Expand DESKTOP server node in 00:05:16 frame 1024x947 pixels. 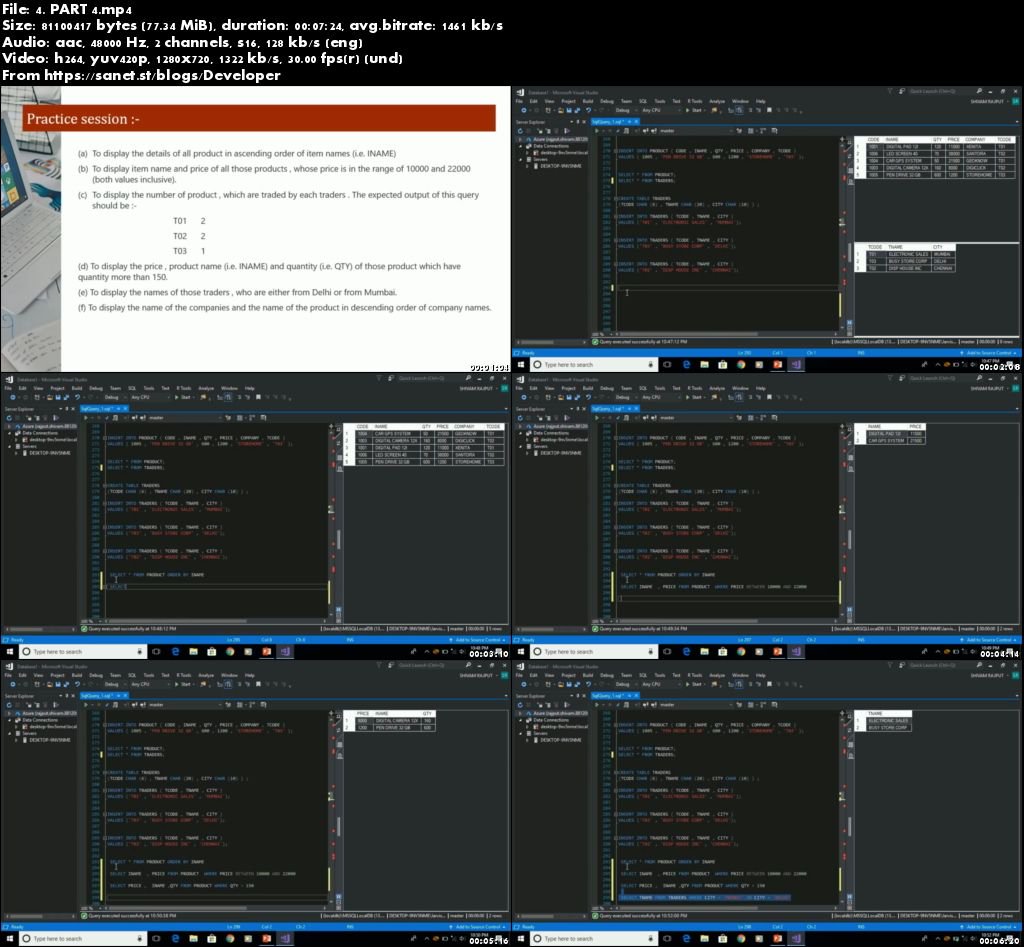point(16,740)
